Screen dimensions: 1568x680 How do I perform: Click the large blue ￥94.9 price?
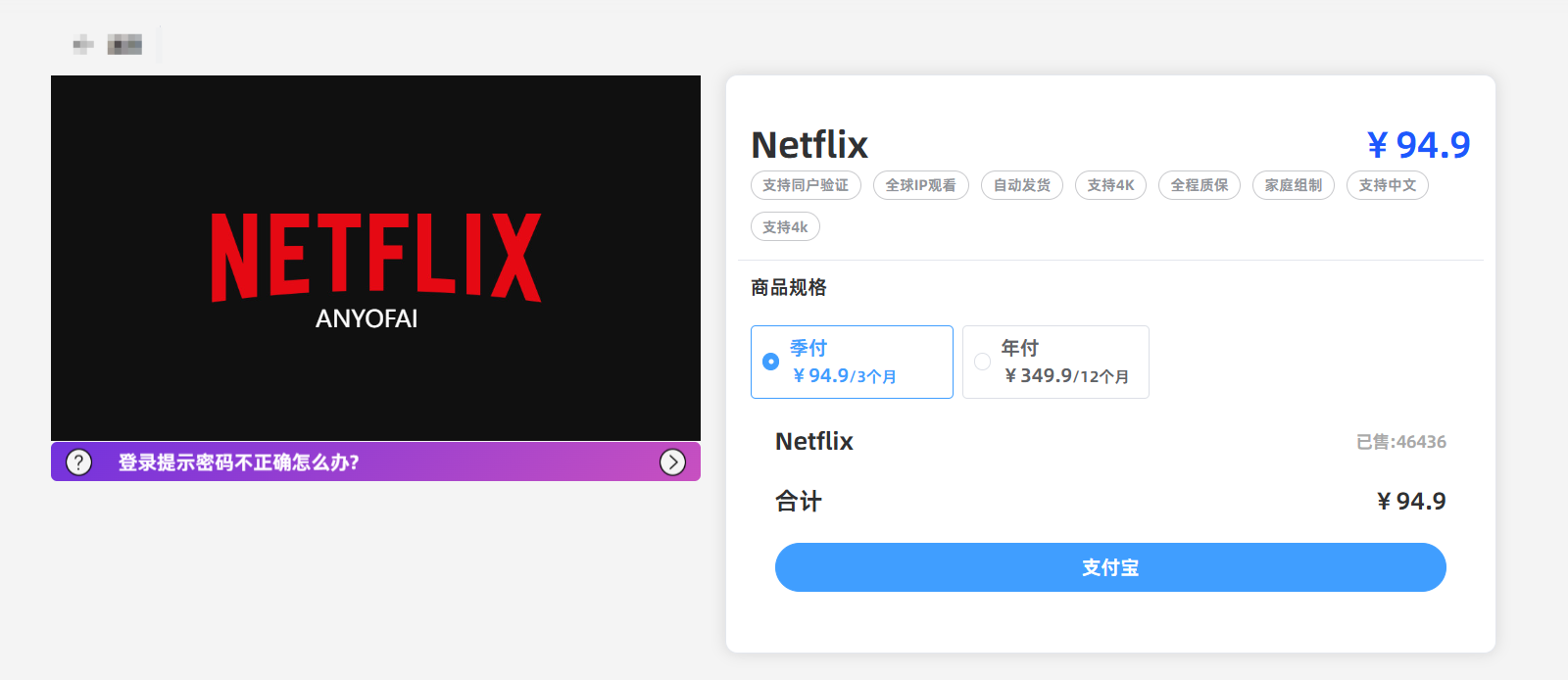click(1418, 145)
